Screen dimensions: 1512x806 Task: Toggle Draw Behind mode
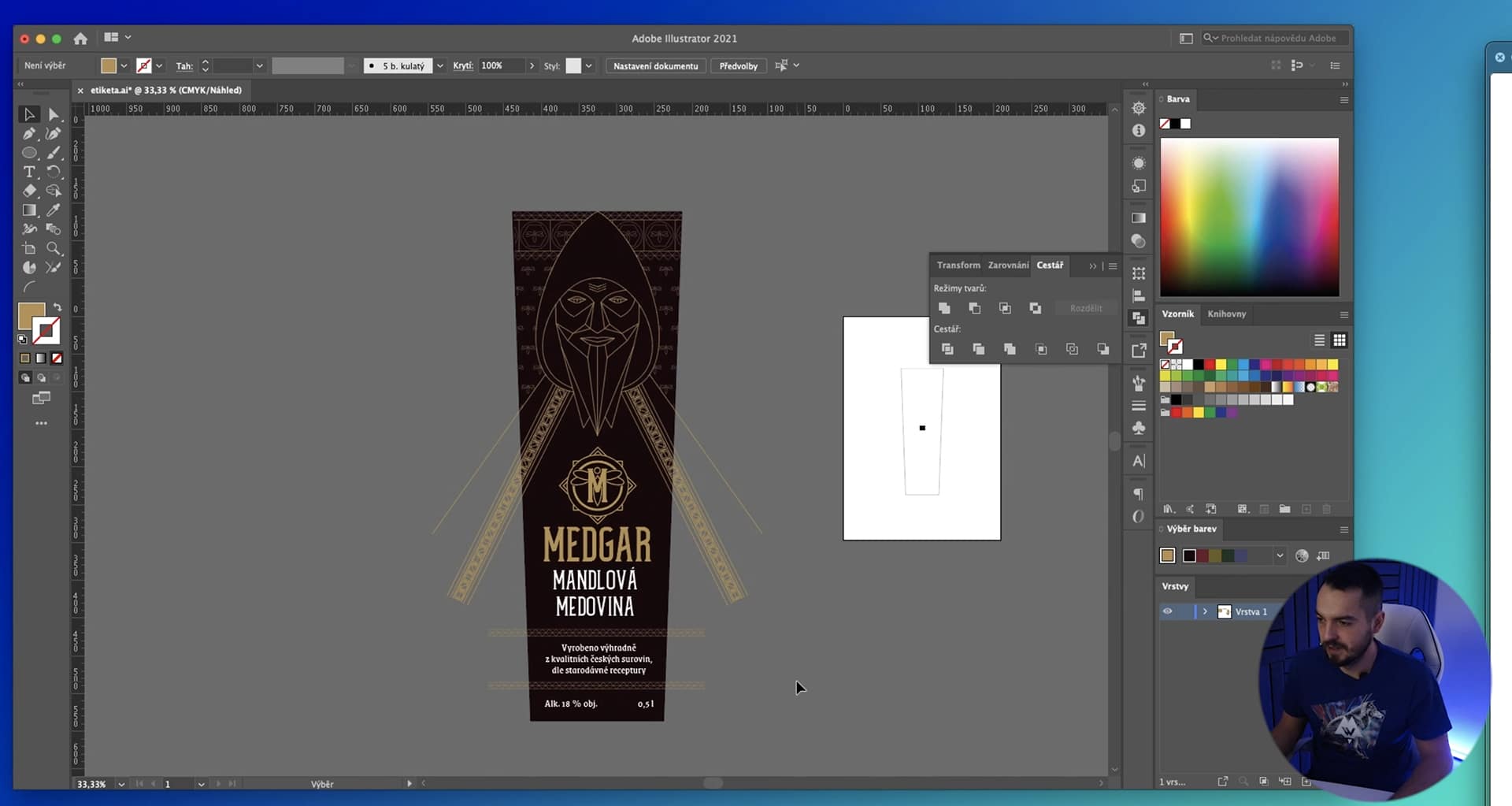tap(41, 378)
